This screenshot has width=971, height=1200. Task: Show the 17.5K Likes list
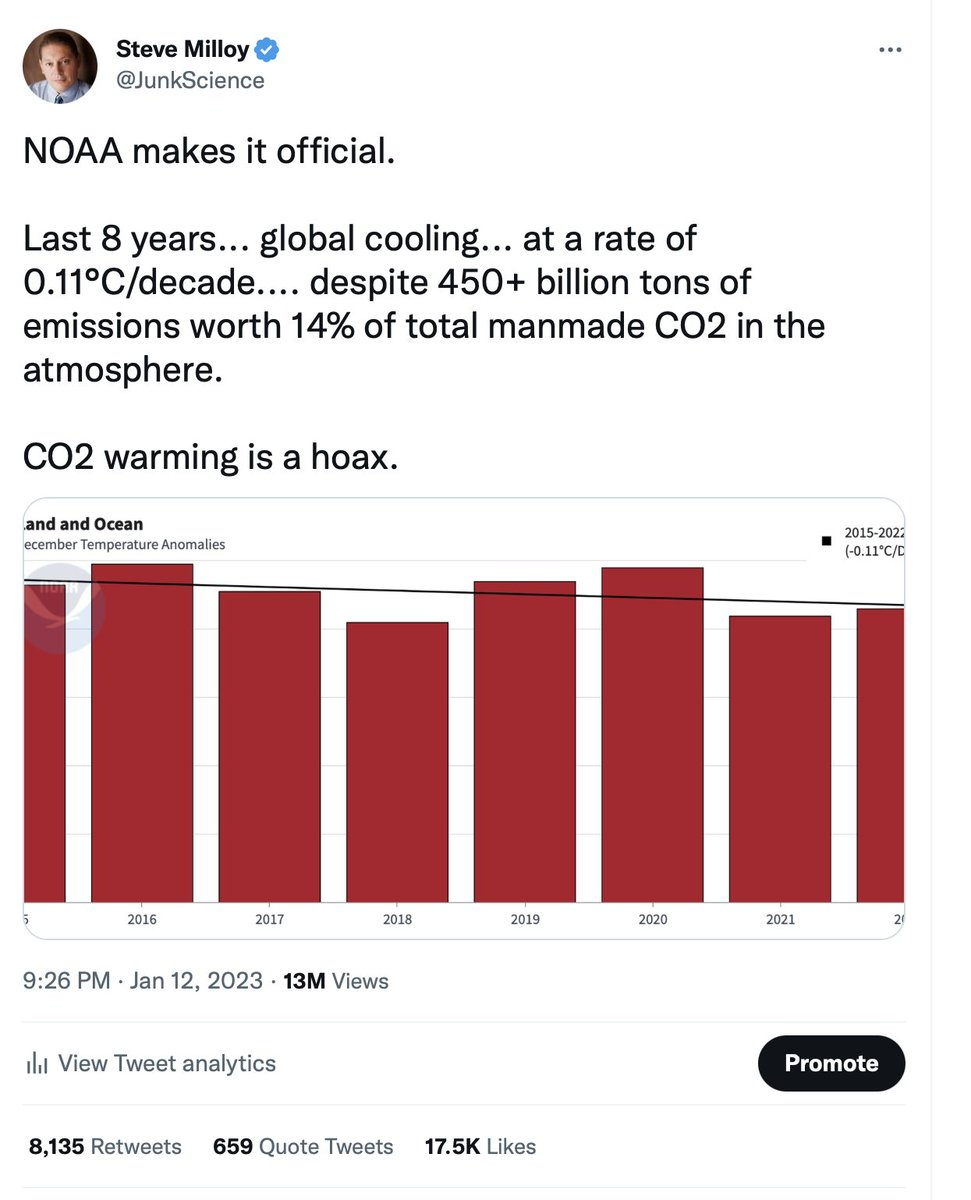[480, 1146]
